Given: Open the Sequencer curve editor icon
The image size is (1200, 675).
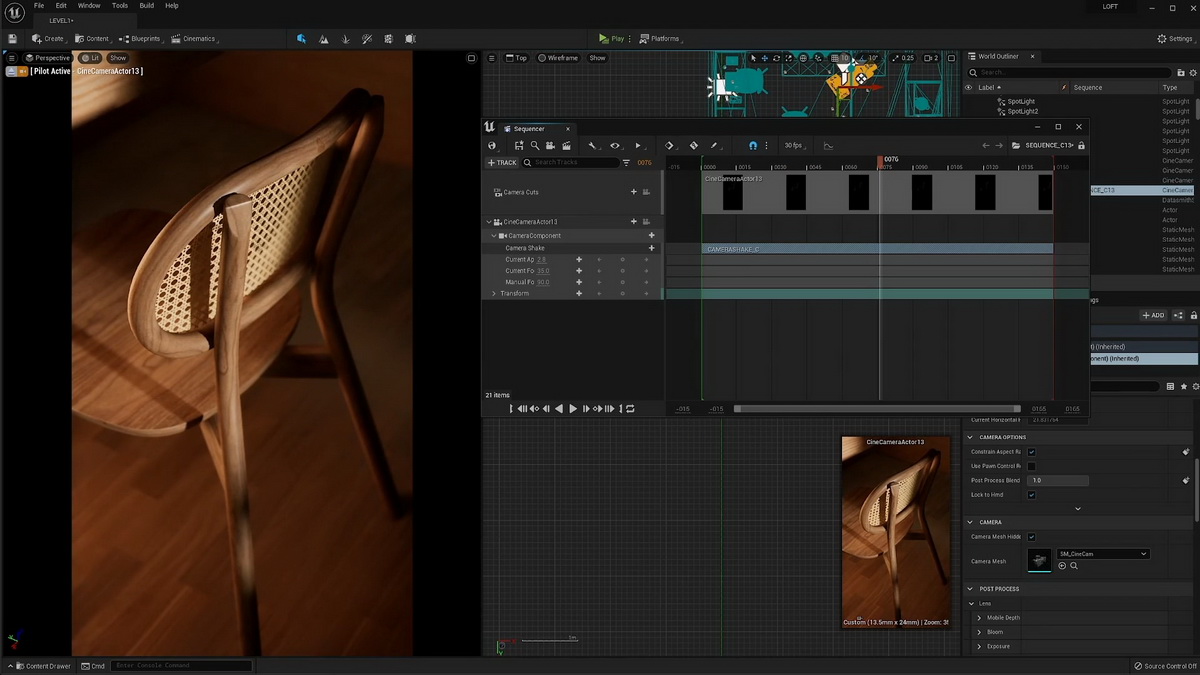Looking at the screenshot, I should coord(828,146).
